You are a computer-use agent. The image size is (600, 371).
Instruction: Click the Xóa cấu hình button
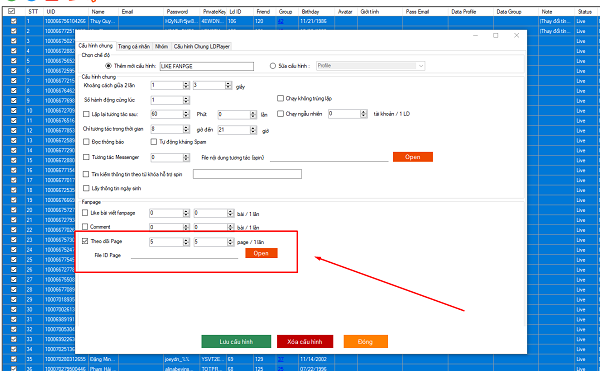[305, 342]
